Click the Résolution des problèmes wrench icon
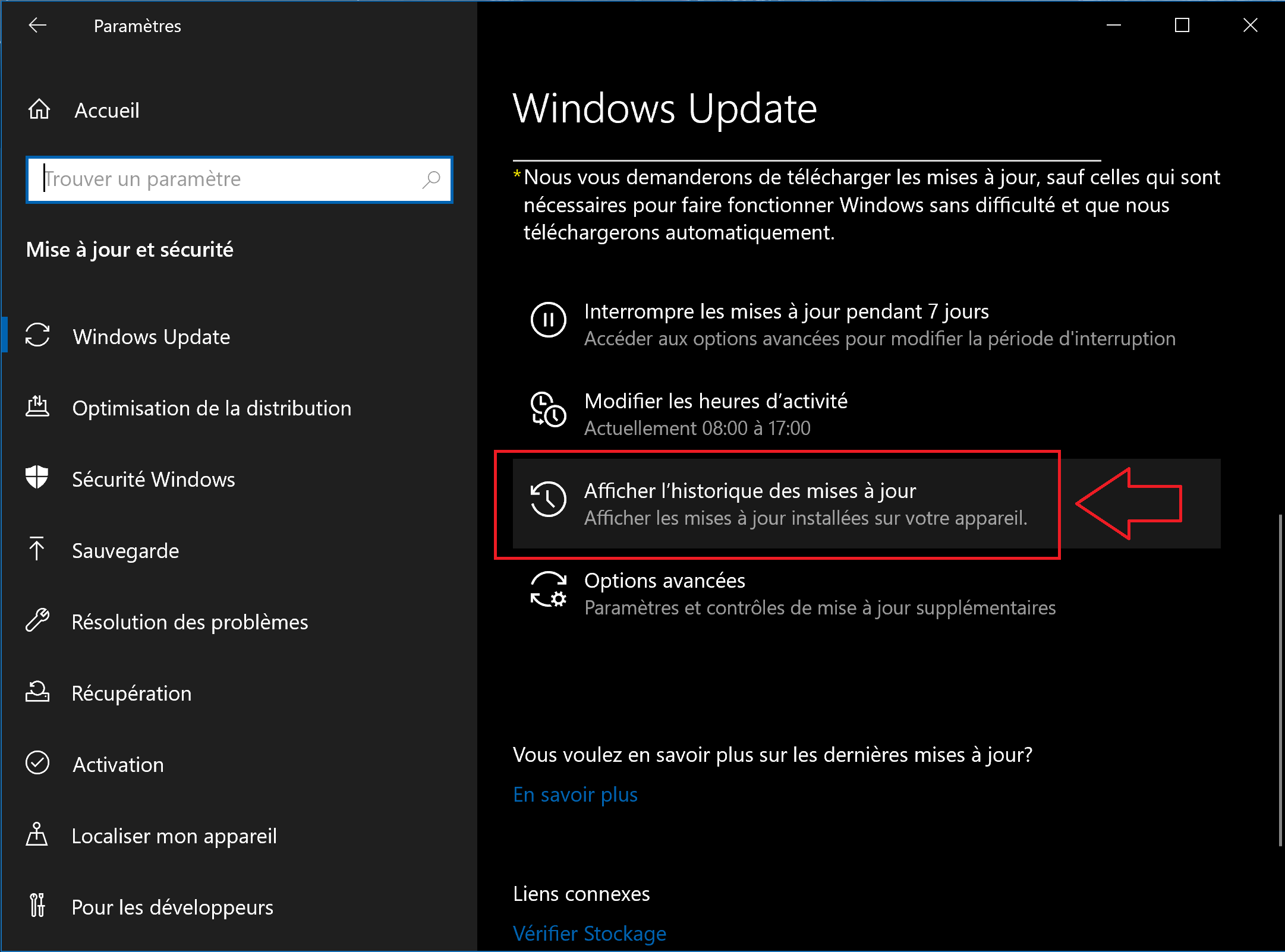Screen dimensions: 1285x952 coord(37,621)
